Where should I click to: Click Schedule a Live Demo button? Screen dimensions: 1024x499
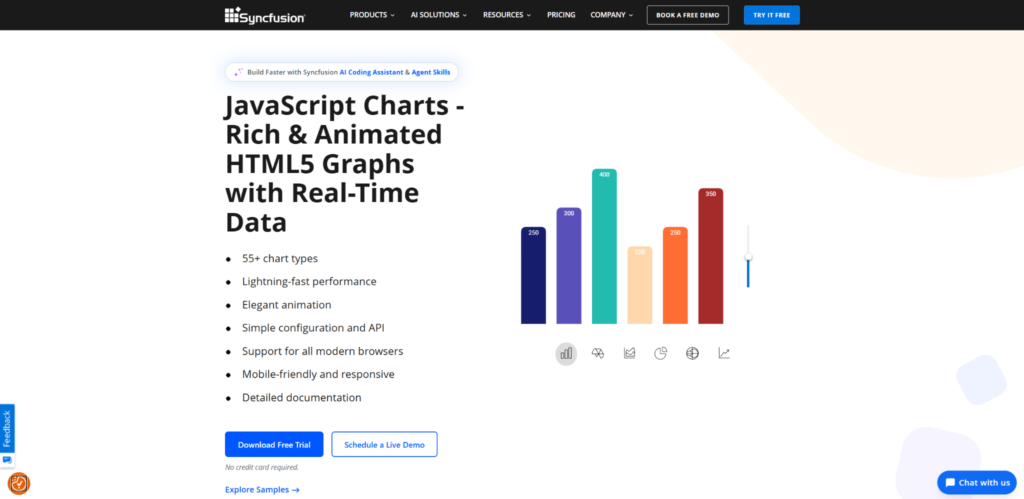385,444
